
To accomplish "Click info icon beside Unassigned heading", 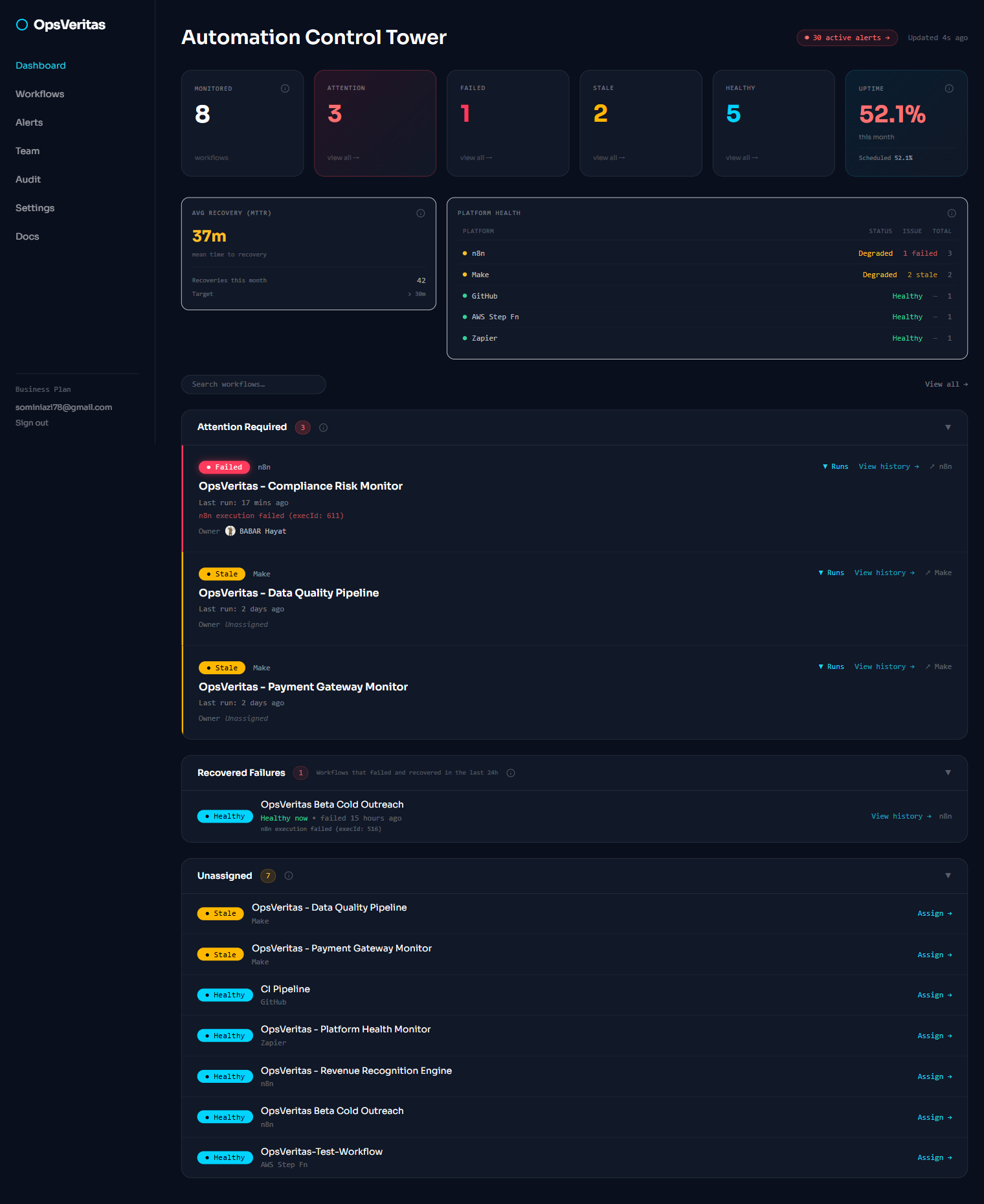I will click(289, 876).
